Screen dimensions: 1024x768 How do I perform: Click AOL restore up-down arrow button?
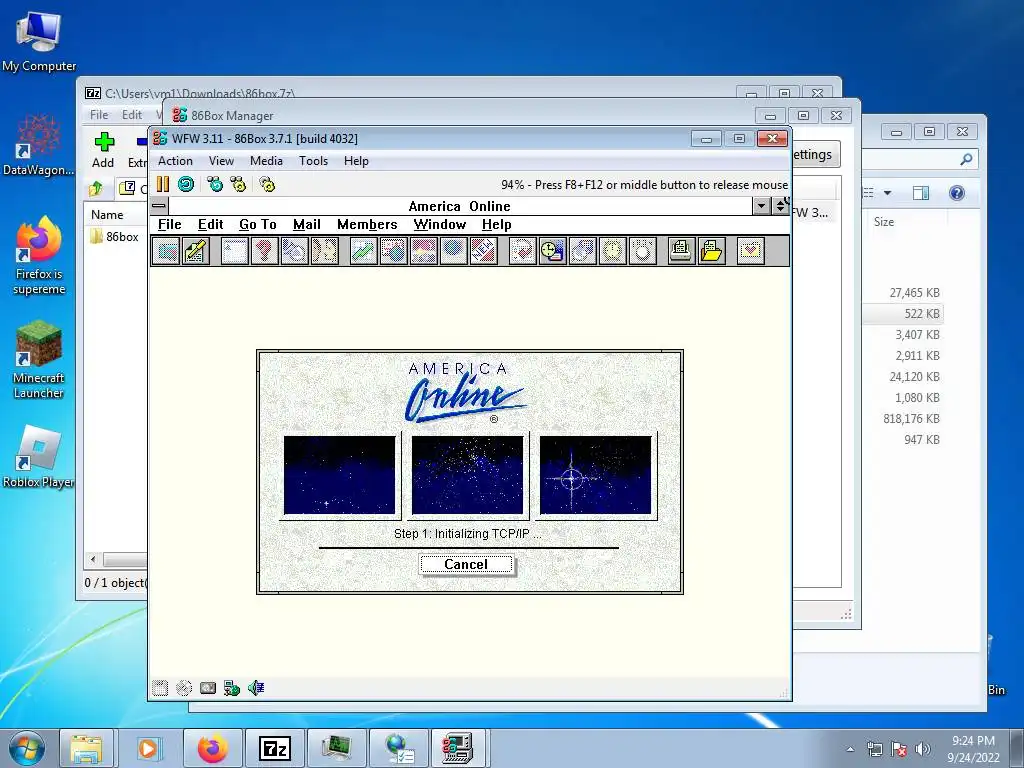click(780, 206)
